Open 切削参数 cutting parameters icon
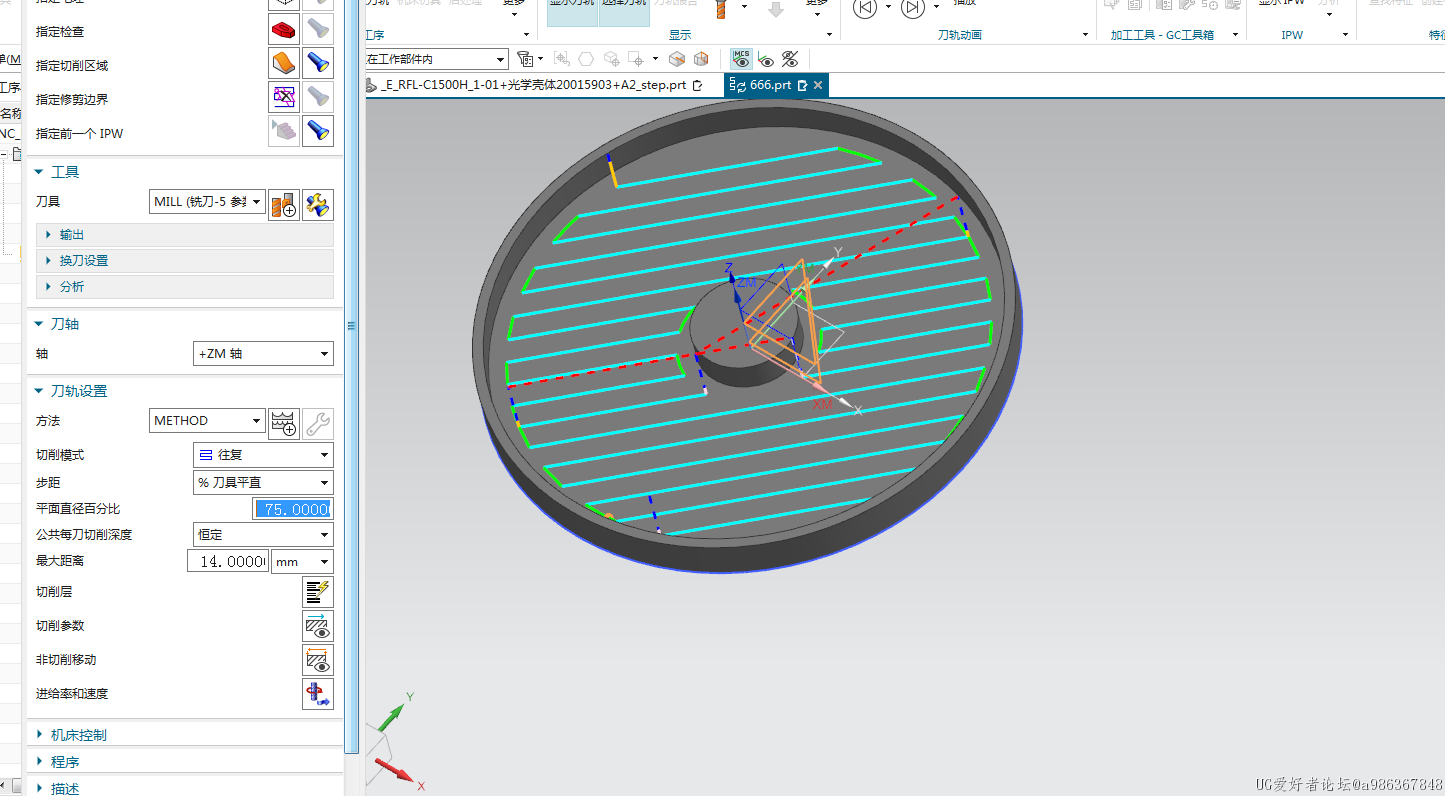The height and width of the screenshot is (796, 1445). point(318,626)
